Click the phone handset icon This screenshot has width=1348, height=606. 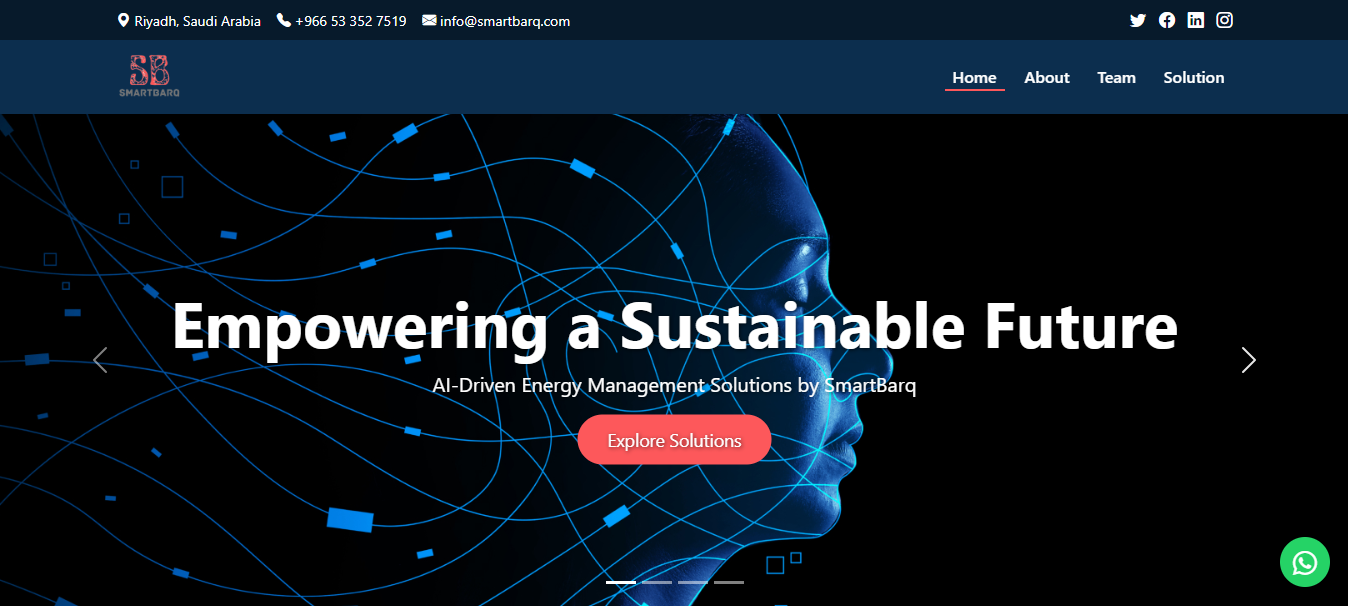pos(283,20)
